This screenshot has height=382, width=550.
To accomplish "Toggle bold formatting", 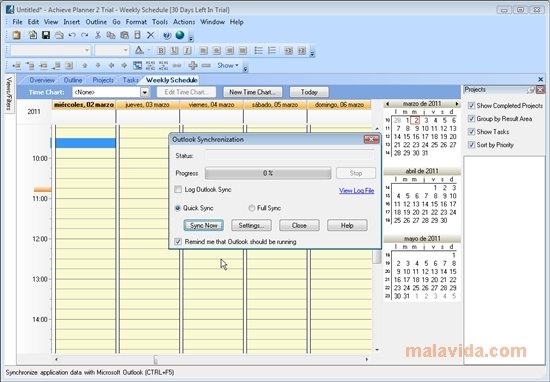I will [161, 51].
